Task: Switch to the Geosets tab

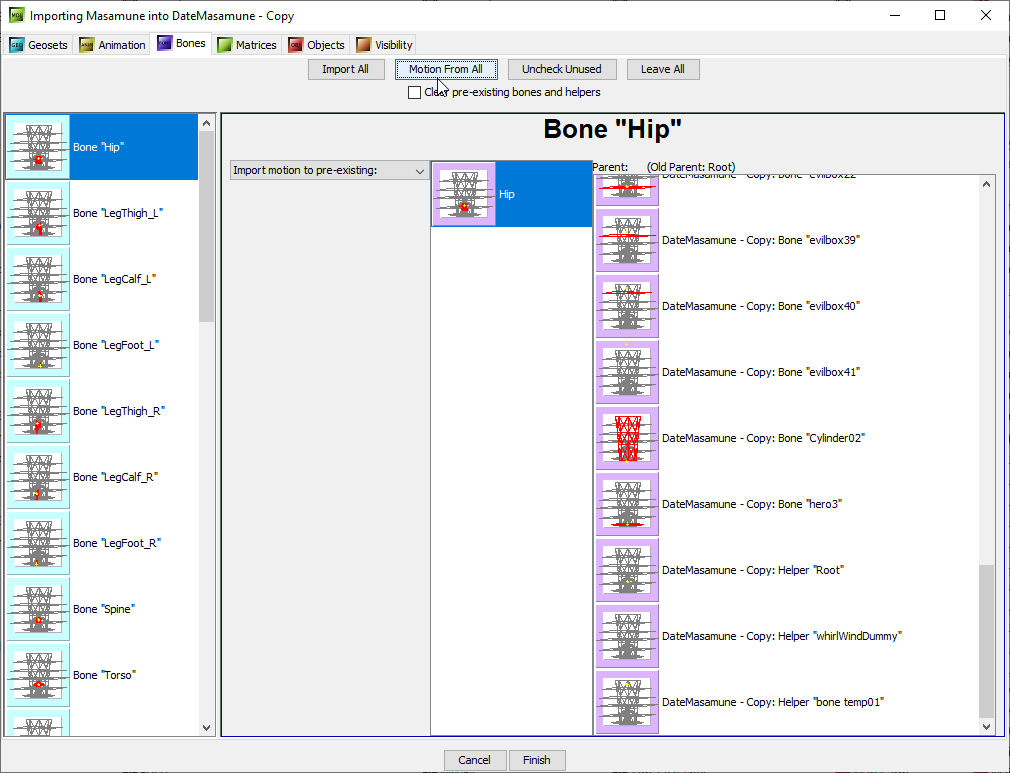Action: [39, 45]
